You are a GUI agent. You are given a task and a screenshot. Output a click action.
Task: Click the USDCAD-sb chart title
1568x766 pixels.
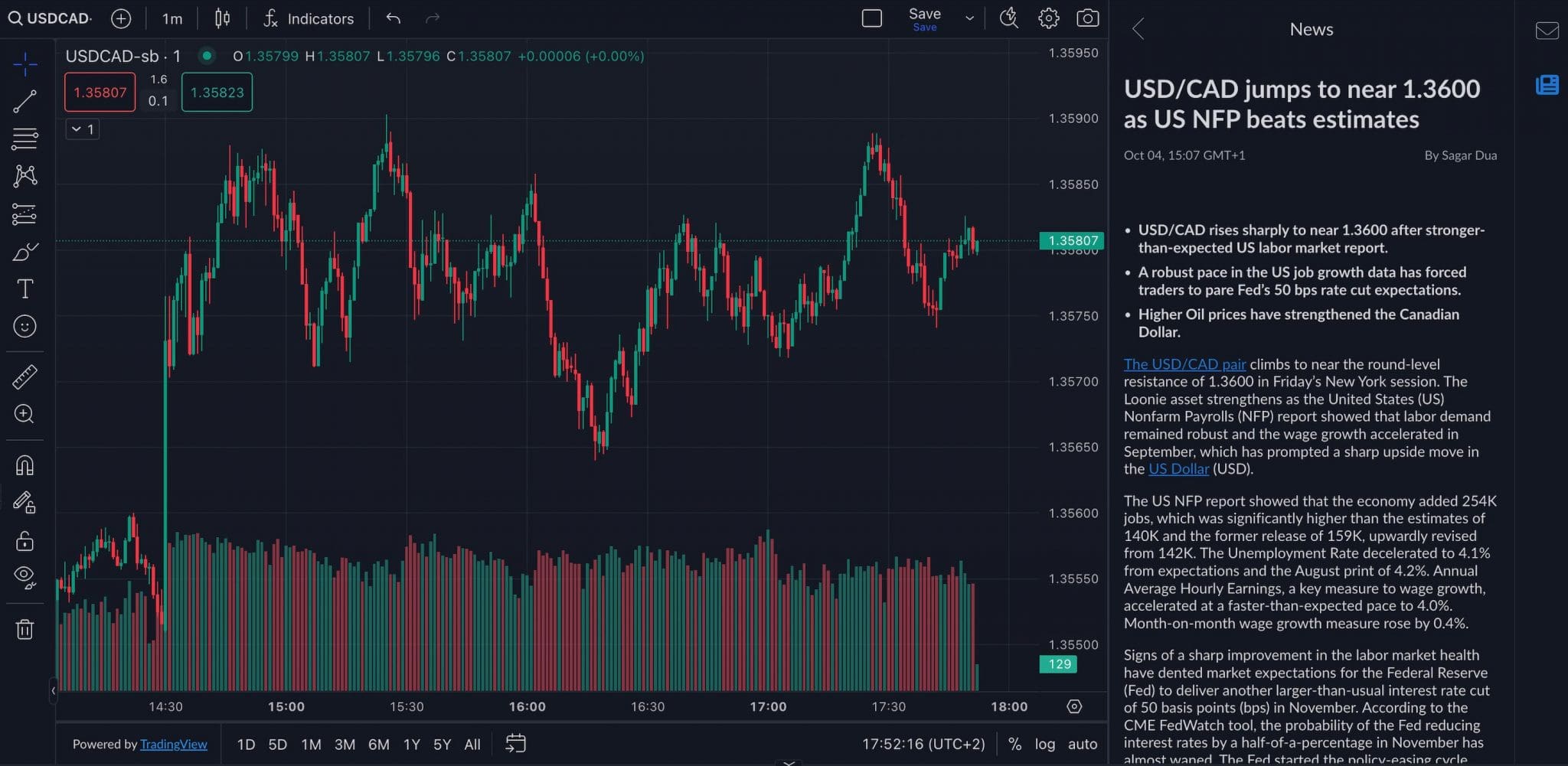(122, 56)
